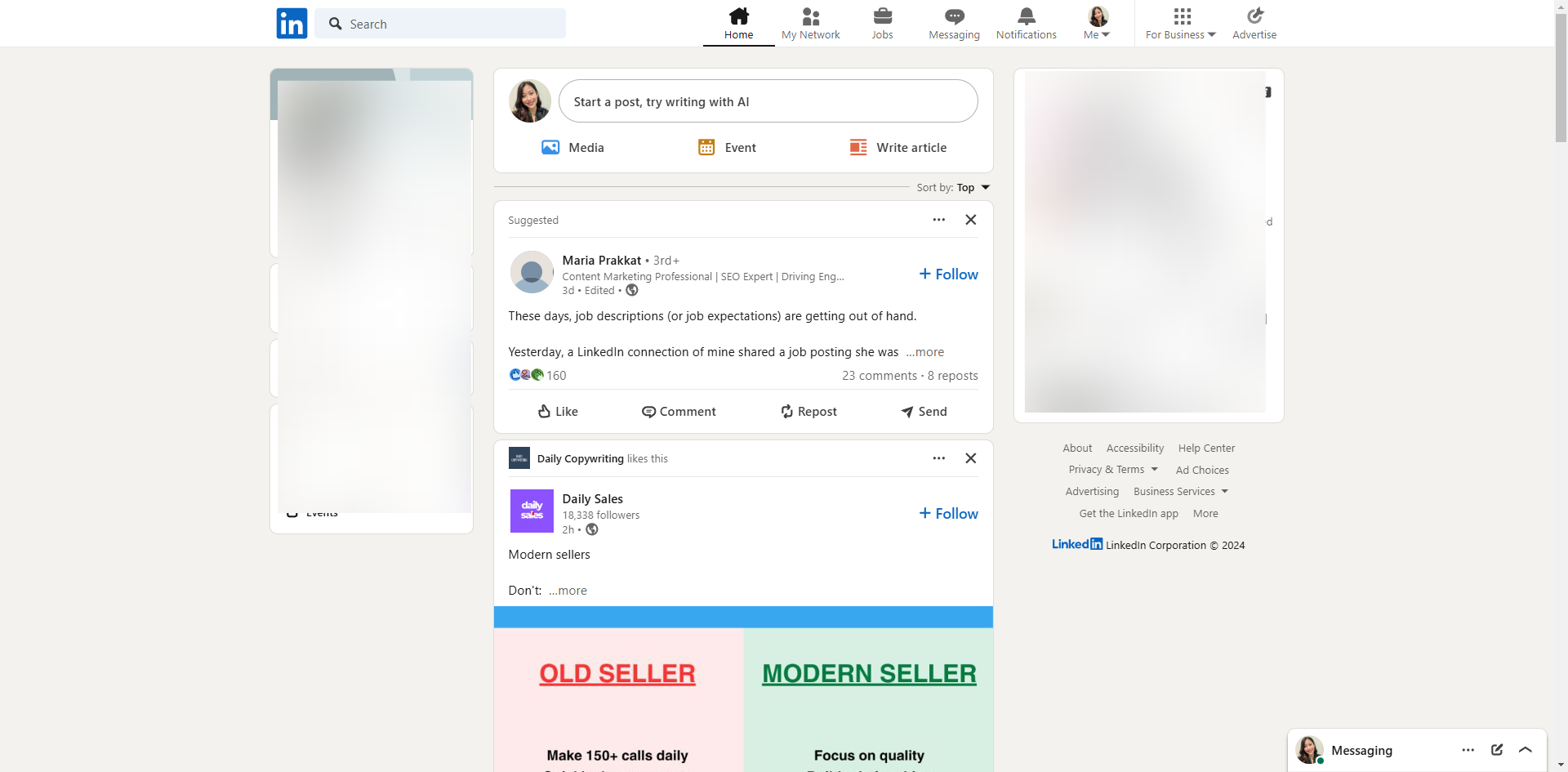The width and height of the screenshot is (1568, 772).
Task: Expand Daily Sales post text with more
Action: (568, 591)
